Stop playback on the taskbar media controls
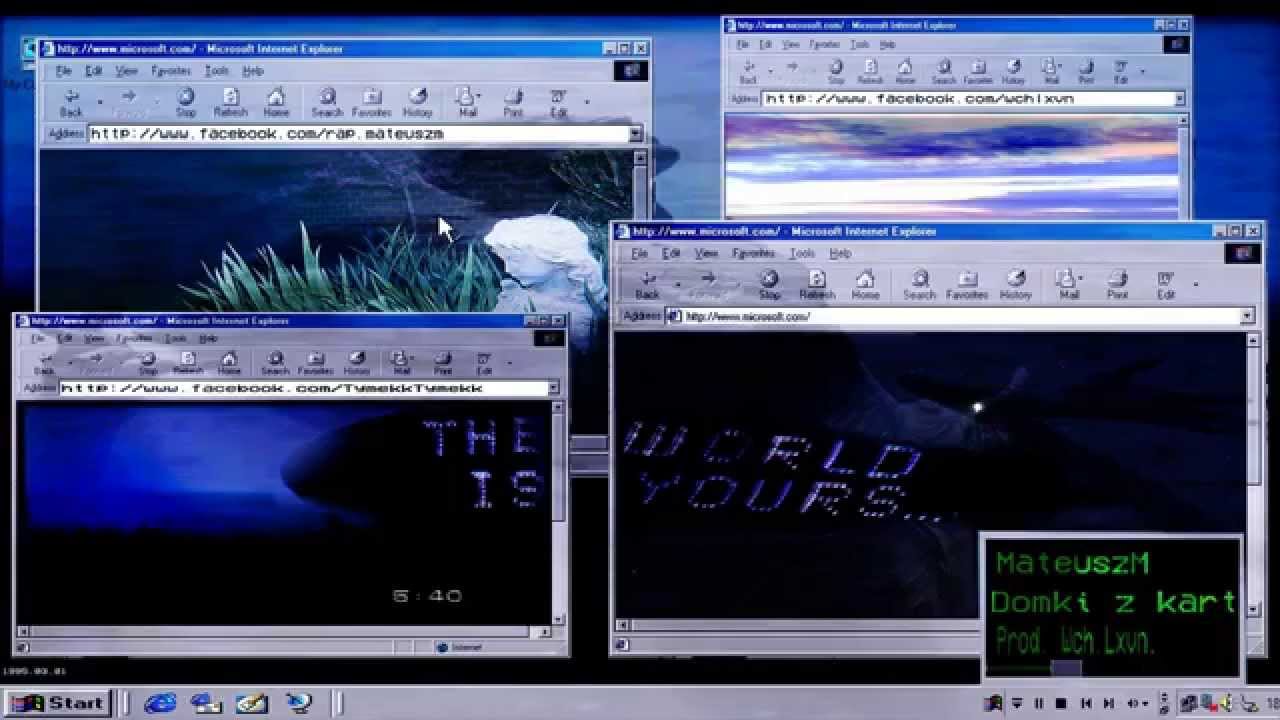1280x720 pixels. [1061, 703]
